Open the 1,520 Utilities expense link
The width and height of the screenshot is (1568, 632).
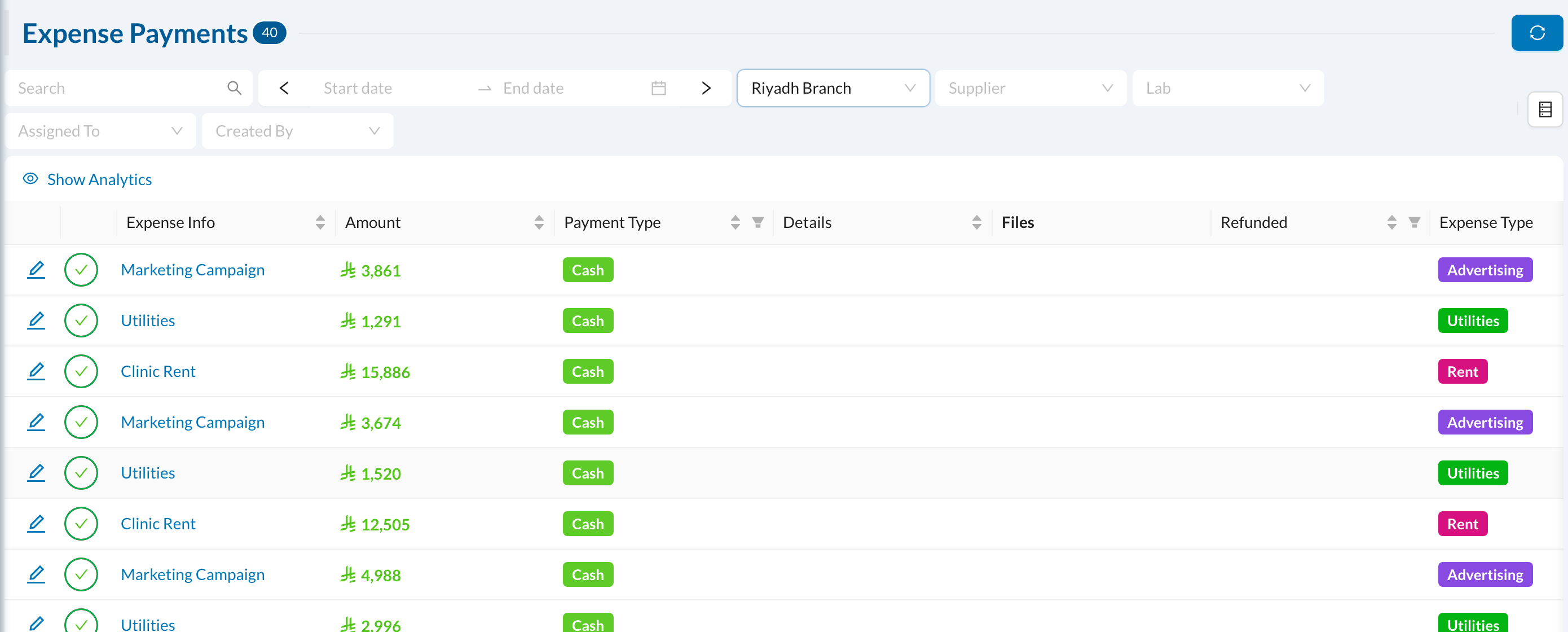click(x=147, y=473)
